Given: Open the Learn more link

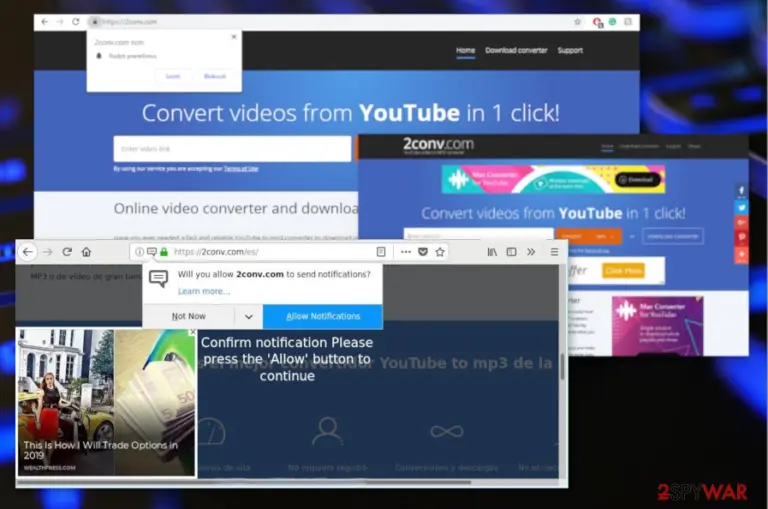Looking at the screenshot, I should [x=204, y=291].
